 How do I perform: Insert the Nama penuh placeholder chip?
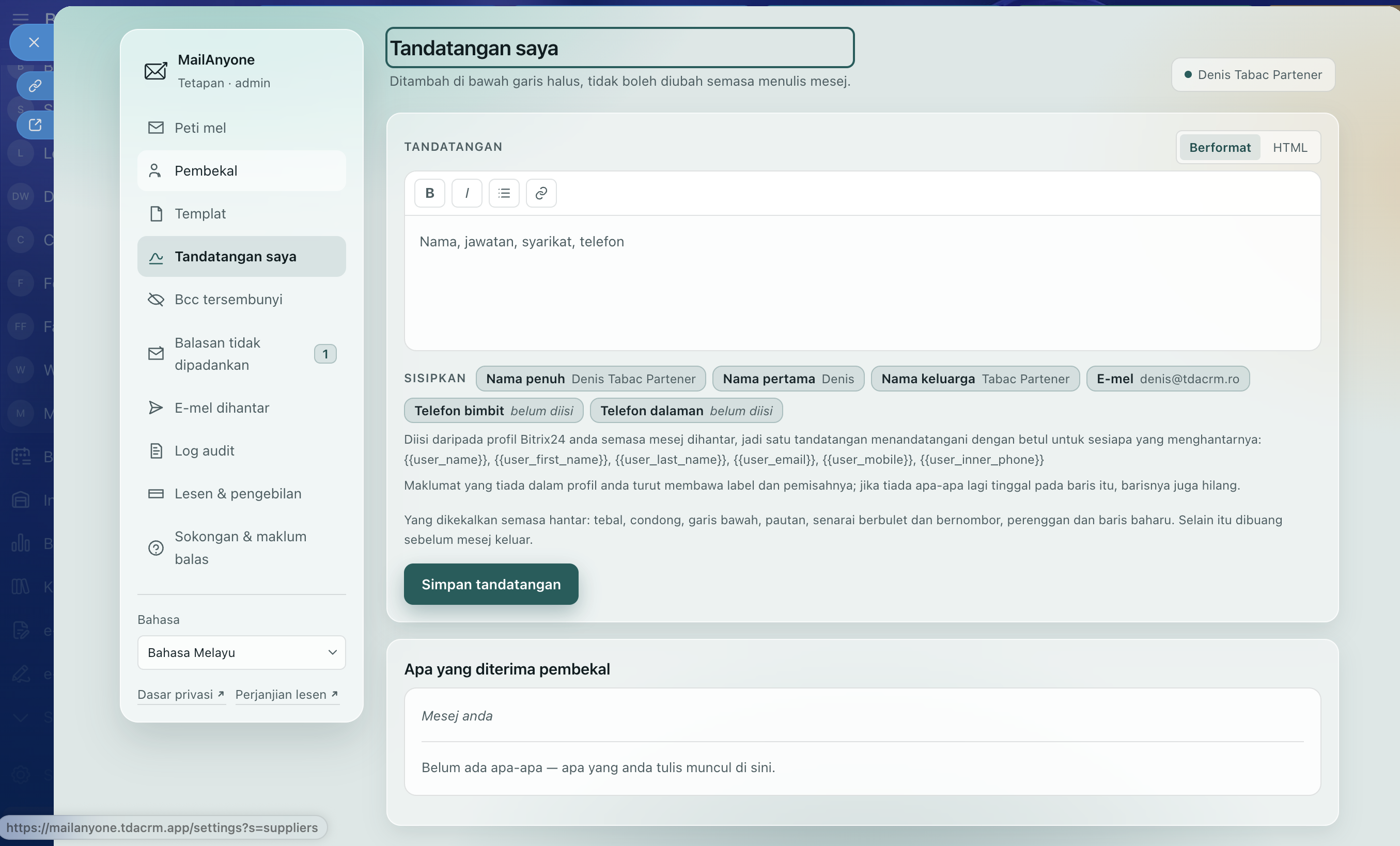pos(590,379)
